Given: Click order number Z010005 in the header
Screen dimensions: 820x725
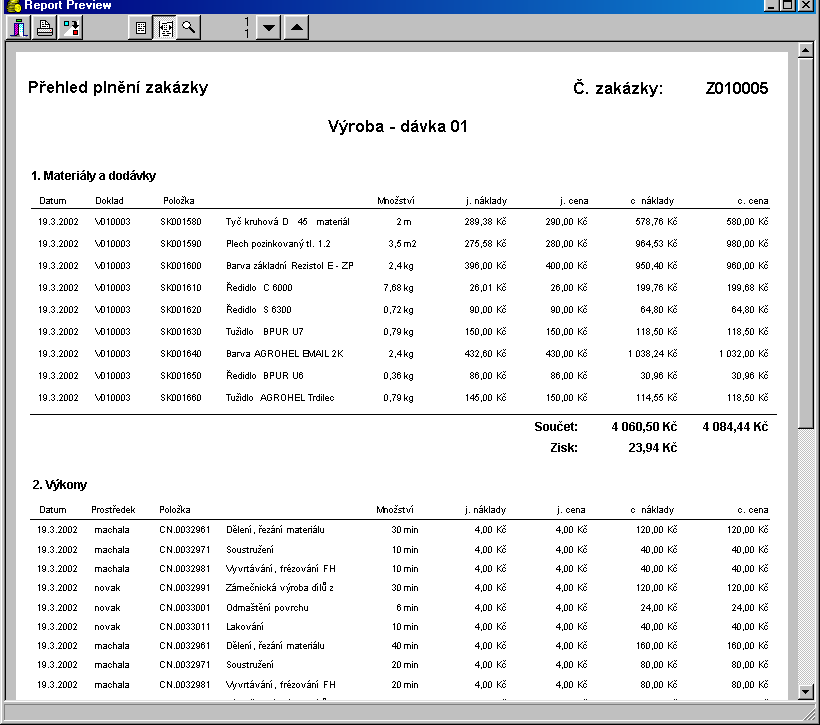Looking at the screenshot, I should coord(736,88).
